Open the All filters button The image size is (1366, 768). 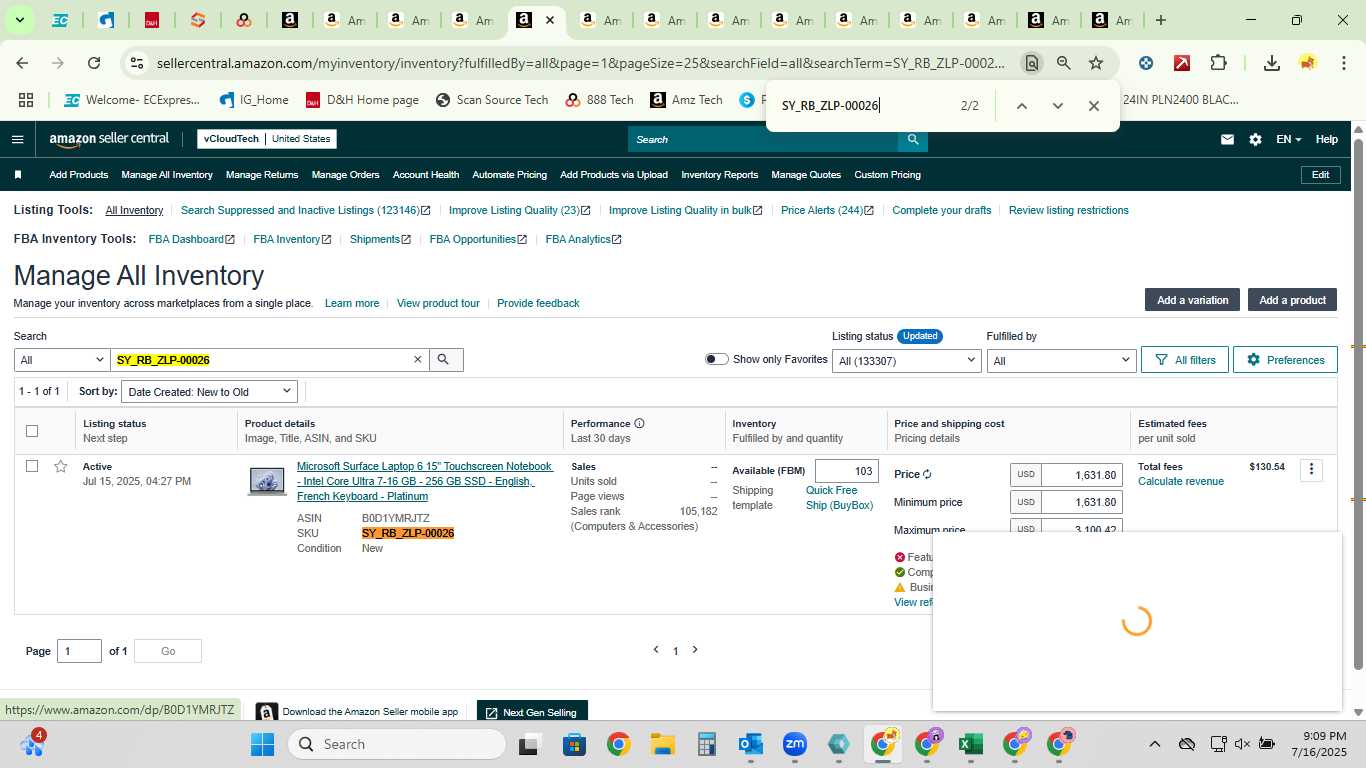pos(1185,360)
